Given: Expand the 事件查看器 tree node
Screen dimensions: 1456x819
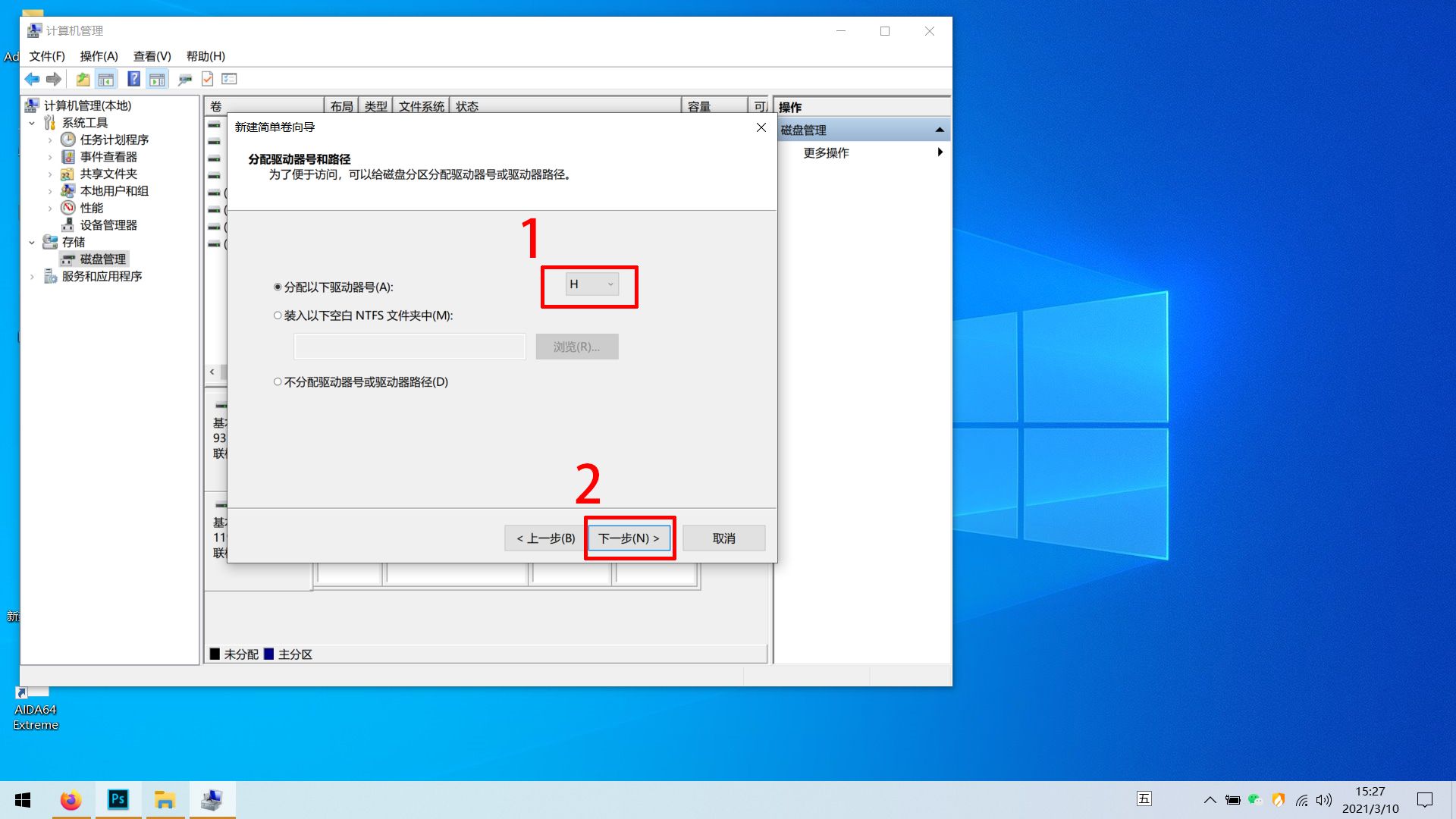Looking at the screenshot, I should [50, 157].
